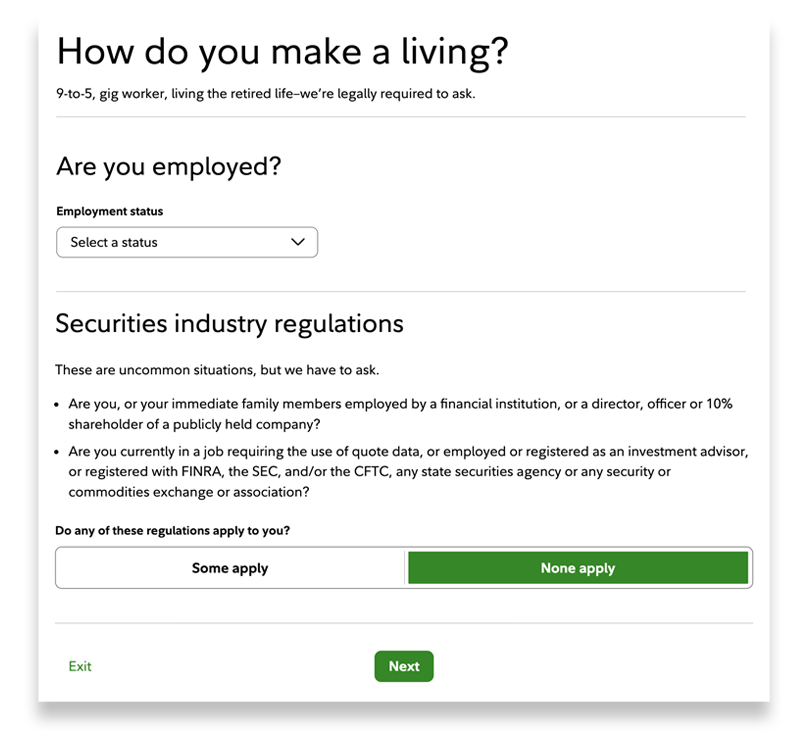
Task: Click the "9-to-5, gig worker" subtitle text
Action: pos(265,96)
